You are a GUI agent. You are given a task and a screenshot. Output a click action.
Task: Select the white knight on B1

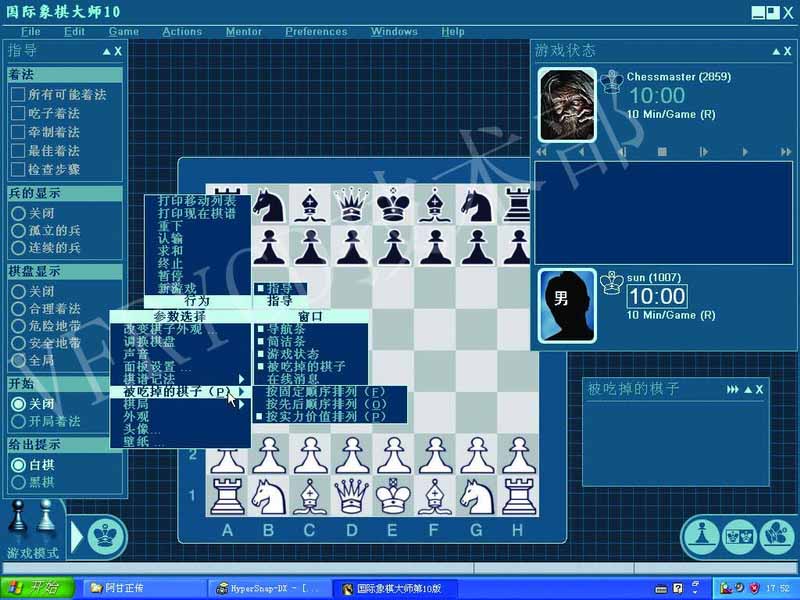coord(268,496)
